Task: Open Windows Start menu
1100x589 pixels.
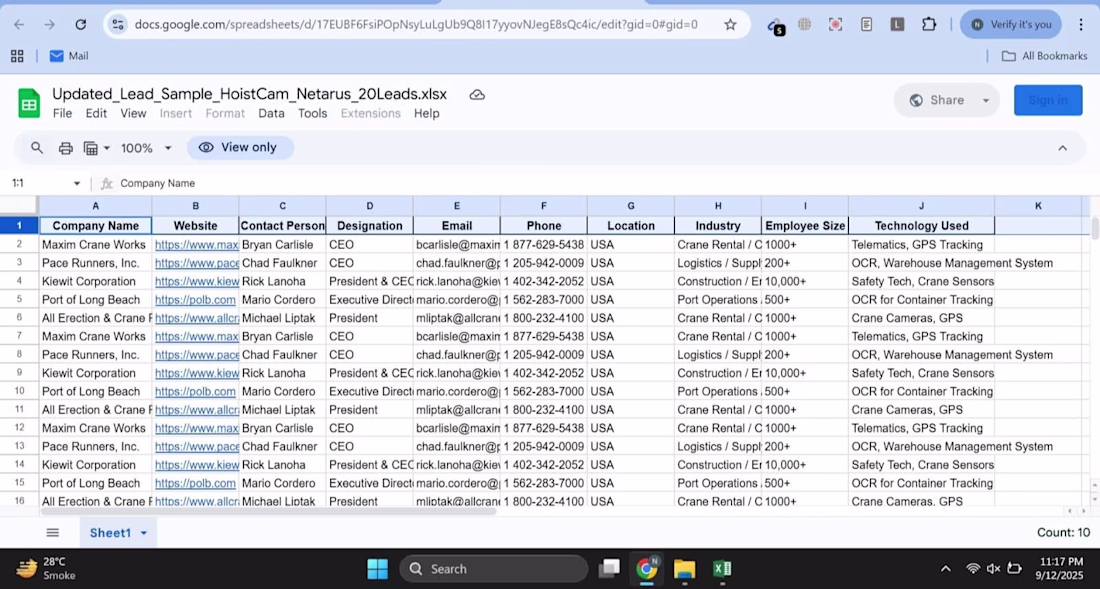Action: tap(377, 569)
